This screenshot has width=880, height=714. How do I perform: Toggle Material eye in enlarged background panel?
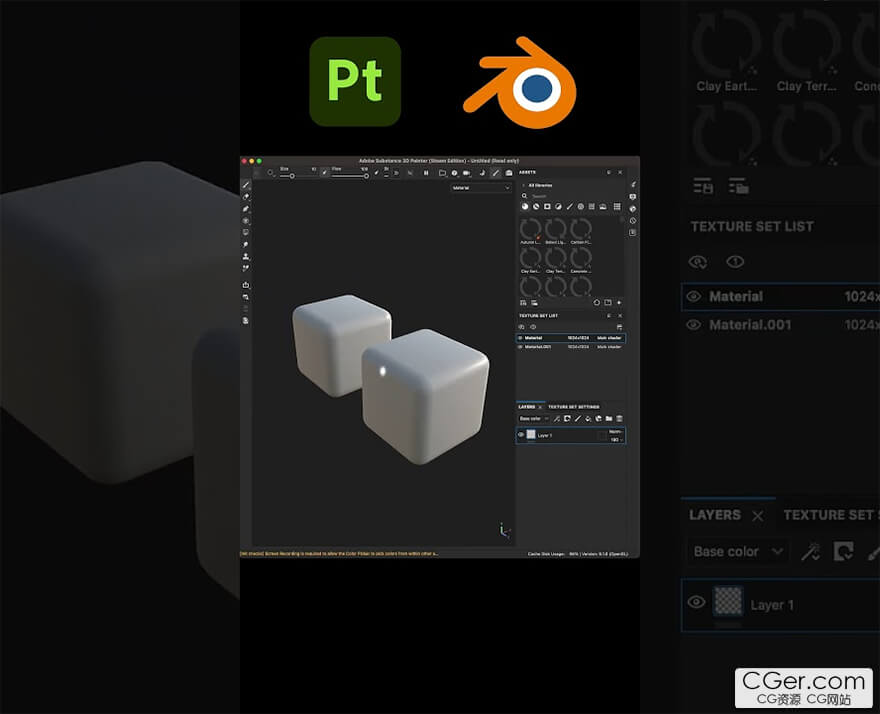694,296
